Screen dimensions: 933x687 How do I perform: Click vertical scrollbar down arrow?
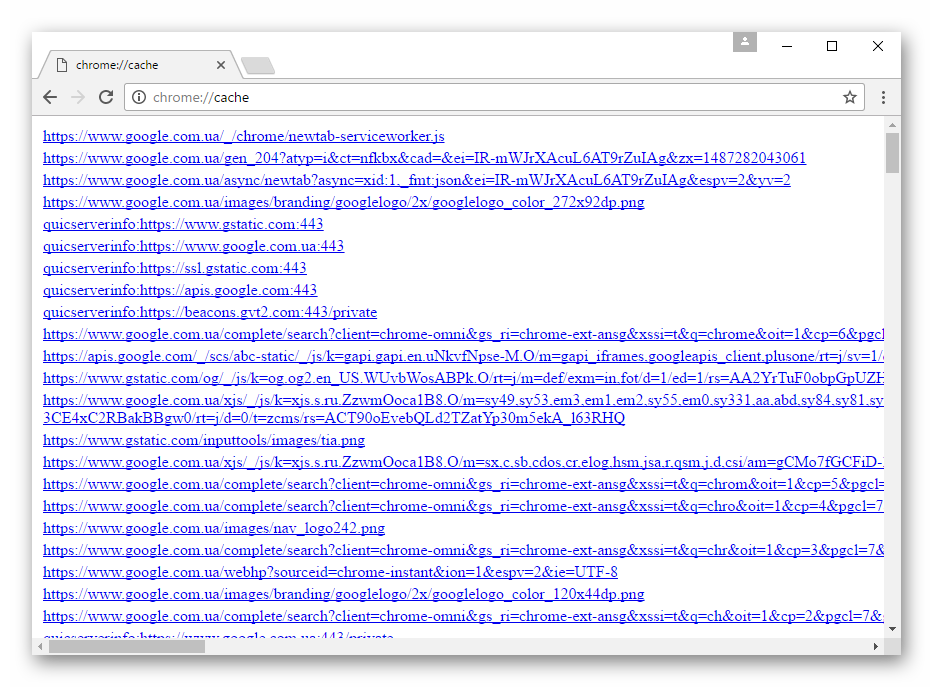click(x=892, y=629)
